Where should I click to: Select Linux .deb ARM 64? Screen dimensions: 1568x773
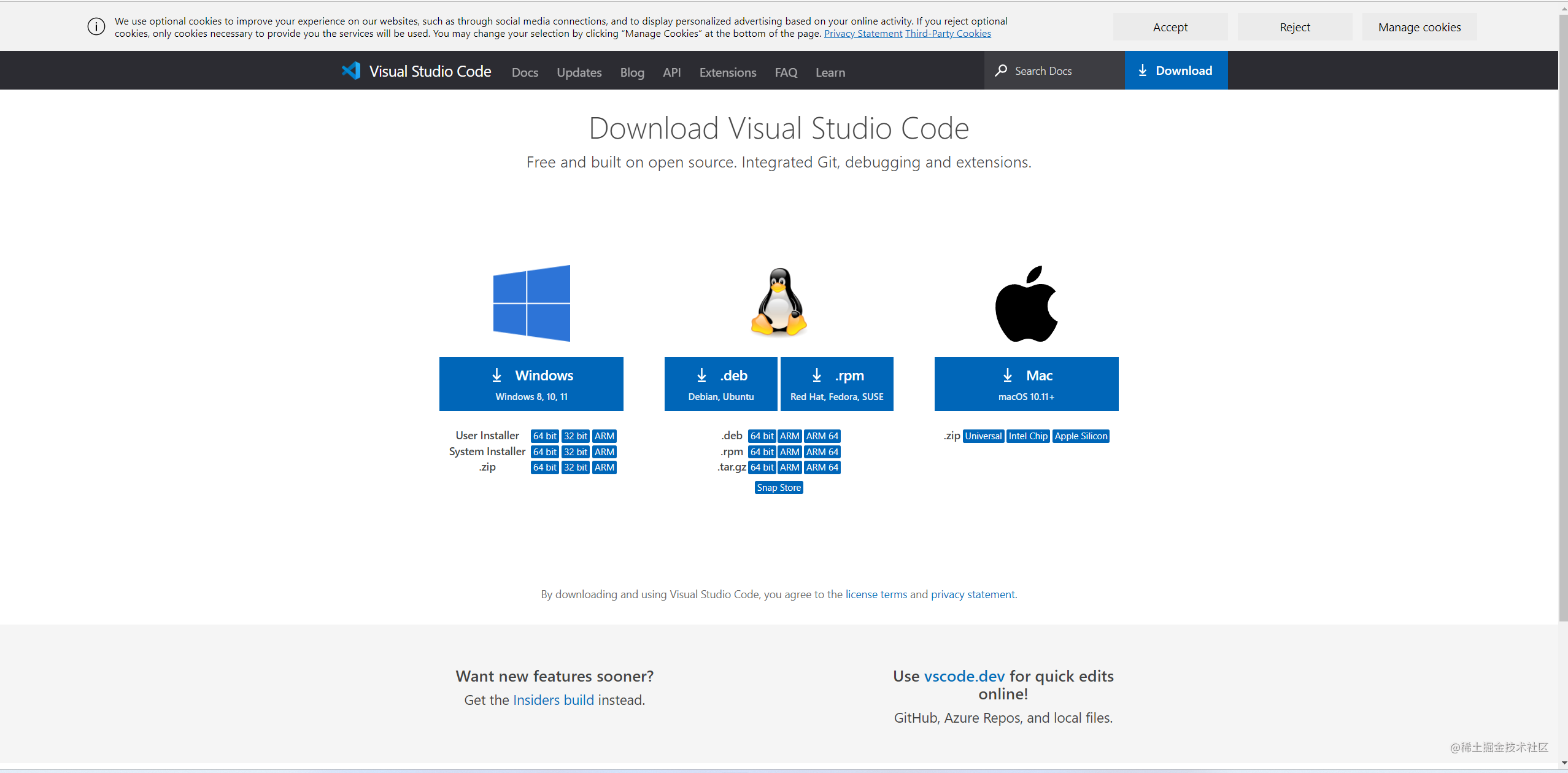[822, 436]
